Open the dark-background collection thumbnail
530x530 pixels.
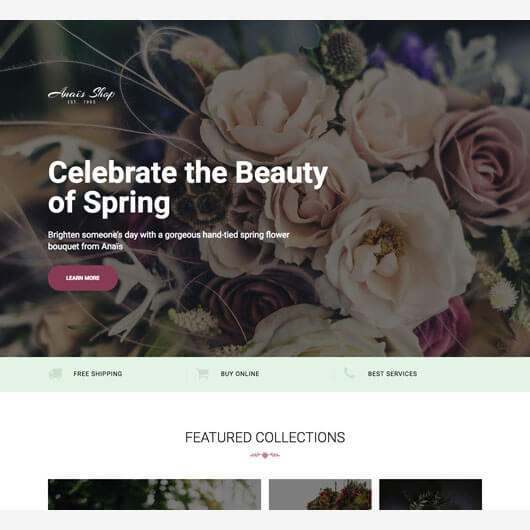(430, 494)
